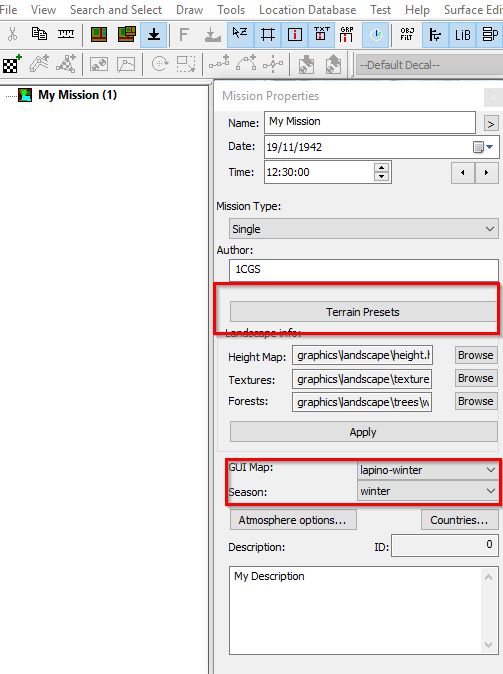Select My Mission (1) tree node

click(77, 95)
